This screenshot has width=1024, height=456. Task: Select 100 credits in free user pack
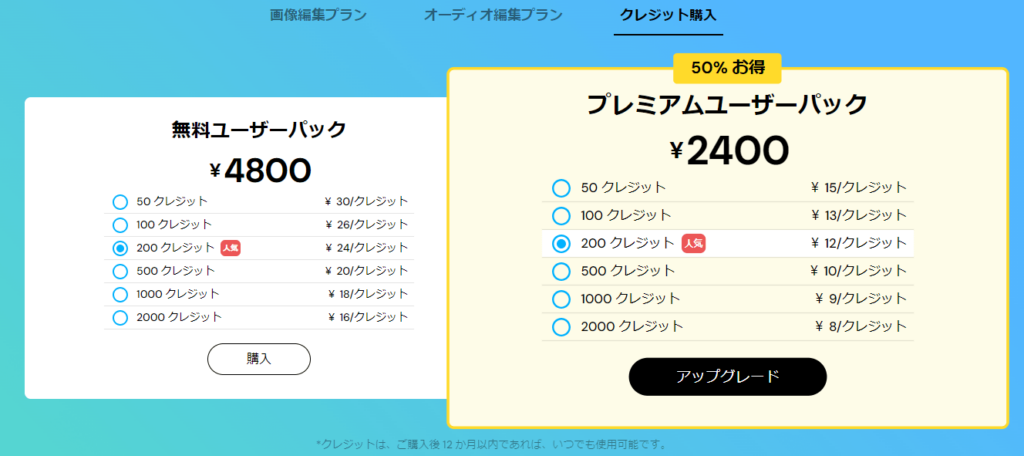(x=120, y=225)
